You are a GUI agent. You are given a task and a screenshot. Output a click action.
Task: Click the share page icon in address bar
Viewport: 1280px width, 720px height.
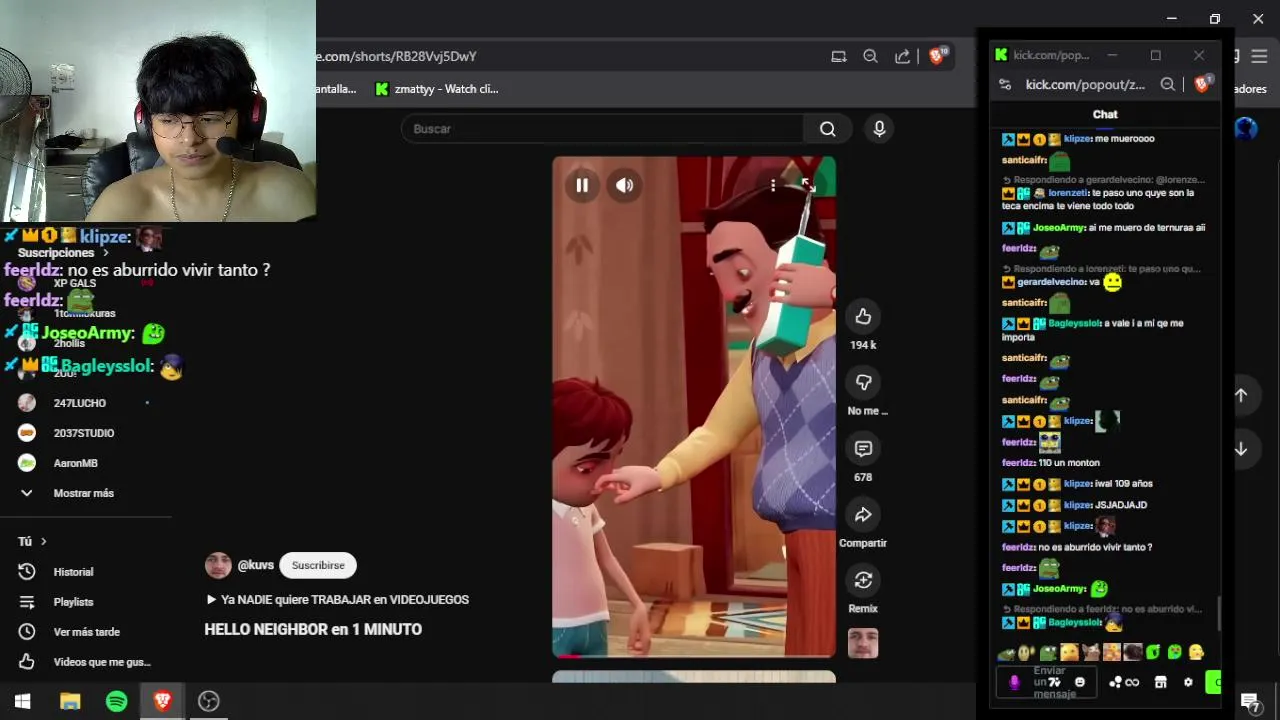tap(902, 57)
